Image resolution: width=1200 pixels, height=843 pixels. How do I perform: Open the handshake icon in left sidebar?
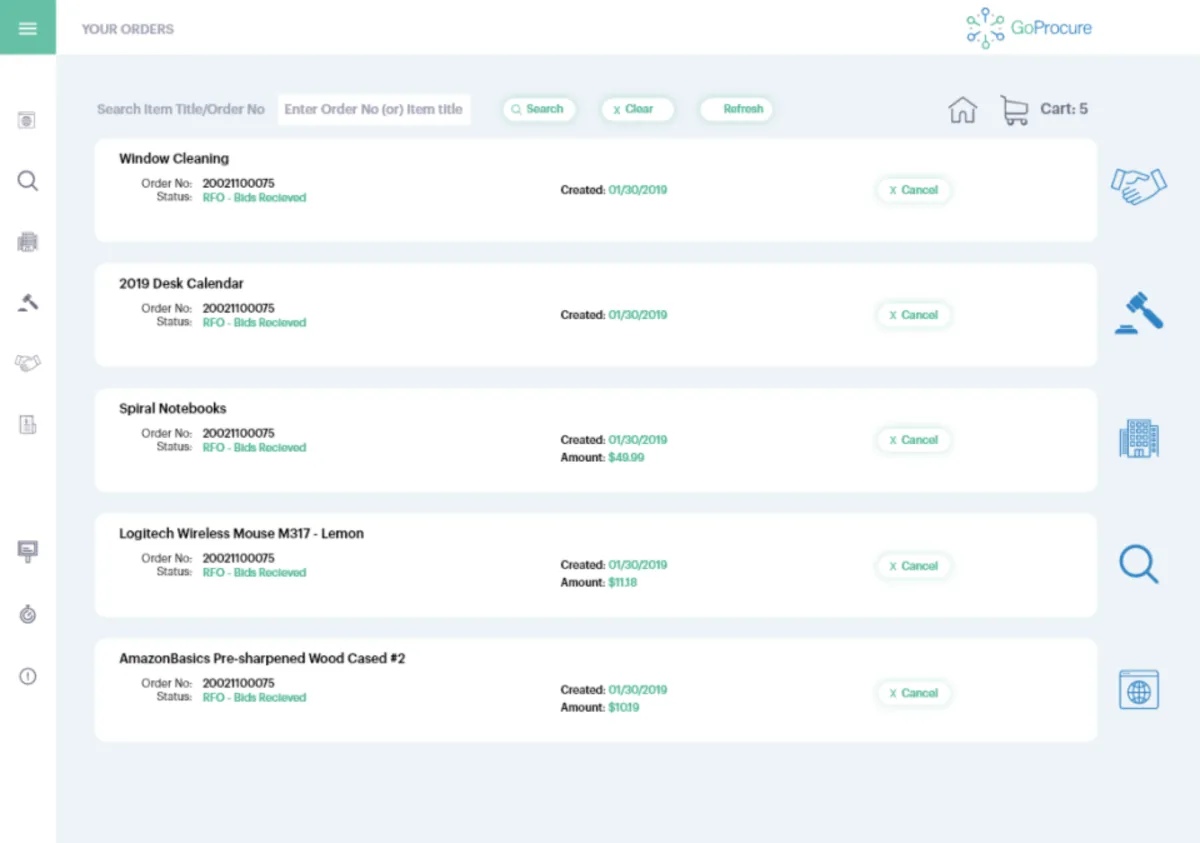28,363
